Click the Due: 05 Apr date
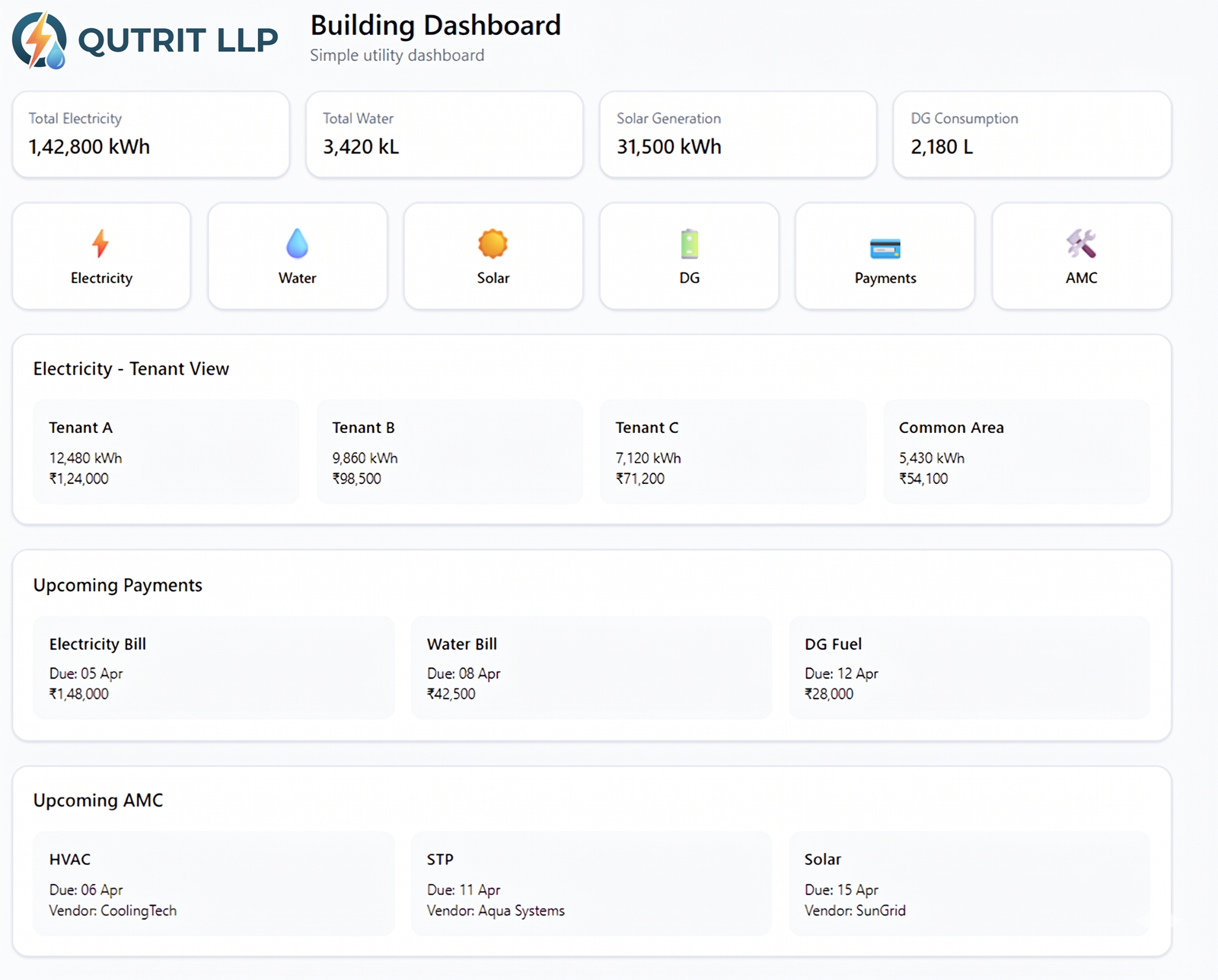 86,673
